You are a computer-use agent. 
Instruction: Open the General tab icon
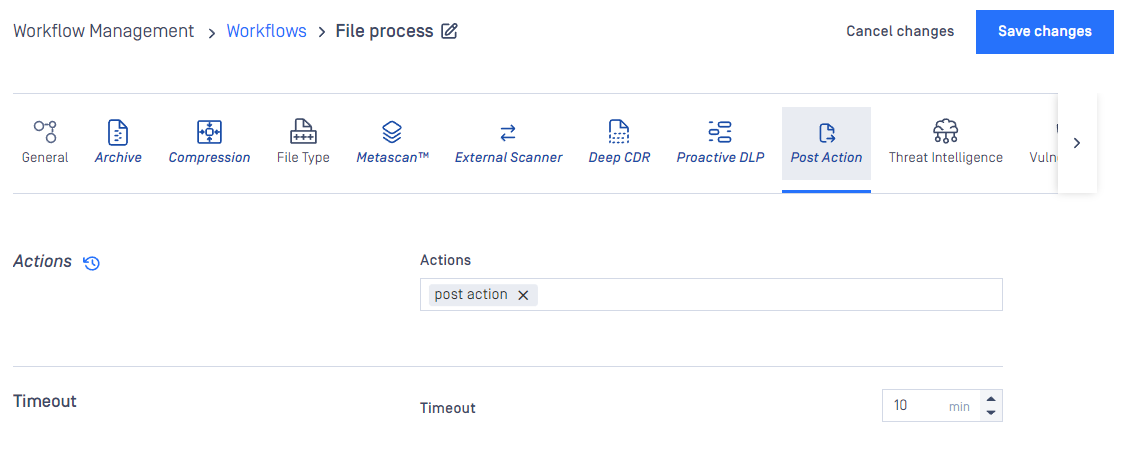coord(45,132)
